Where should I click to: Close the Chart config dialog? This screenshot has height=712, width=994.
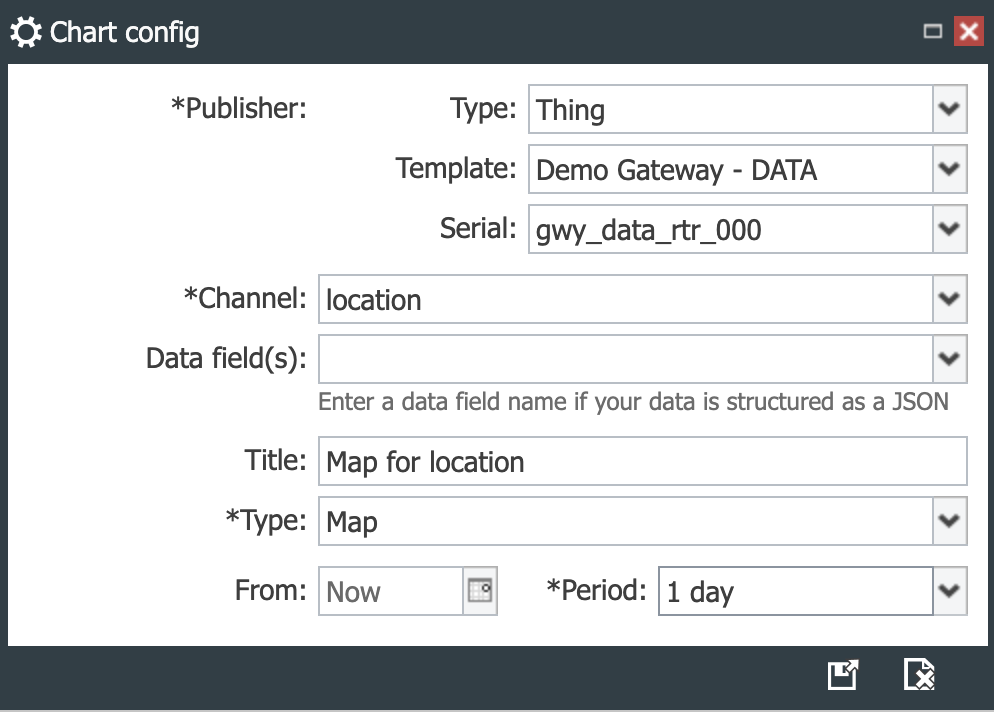969,31
